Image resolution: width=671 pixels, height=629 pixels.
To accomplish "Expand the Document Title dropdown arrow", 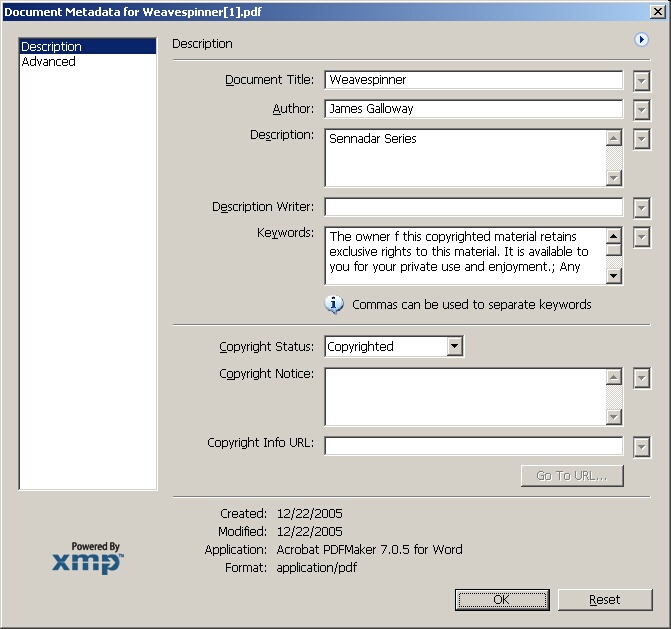I will [x=641, y=81].
